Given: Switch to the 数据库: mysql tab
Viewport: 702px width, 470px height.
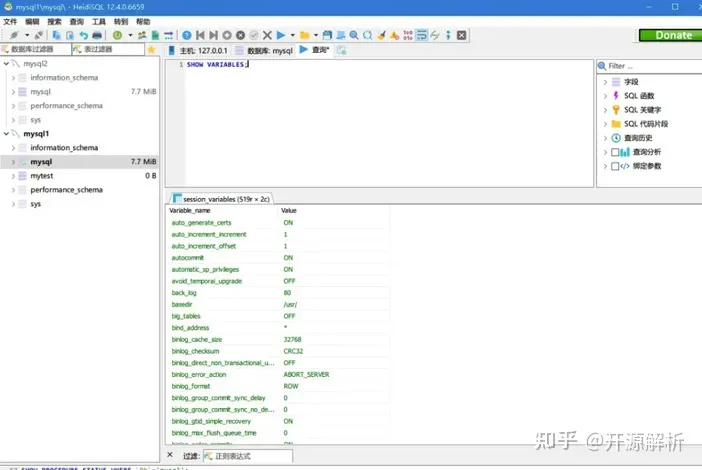Looking at the screenshot, I should [264, 50].
